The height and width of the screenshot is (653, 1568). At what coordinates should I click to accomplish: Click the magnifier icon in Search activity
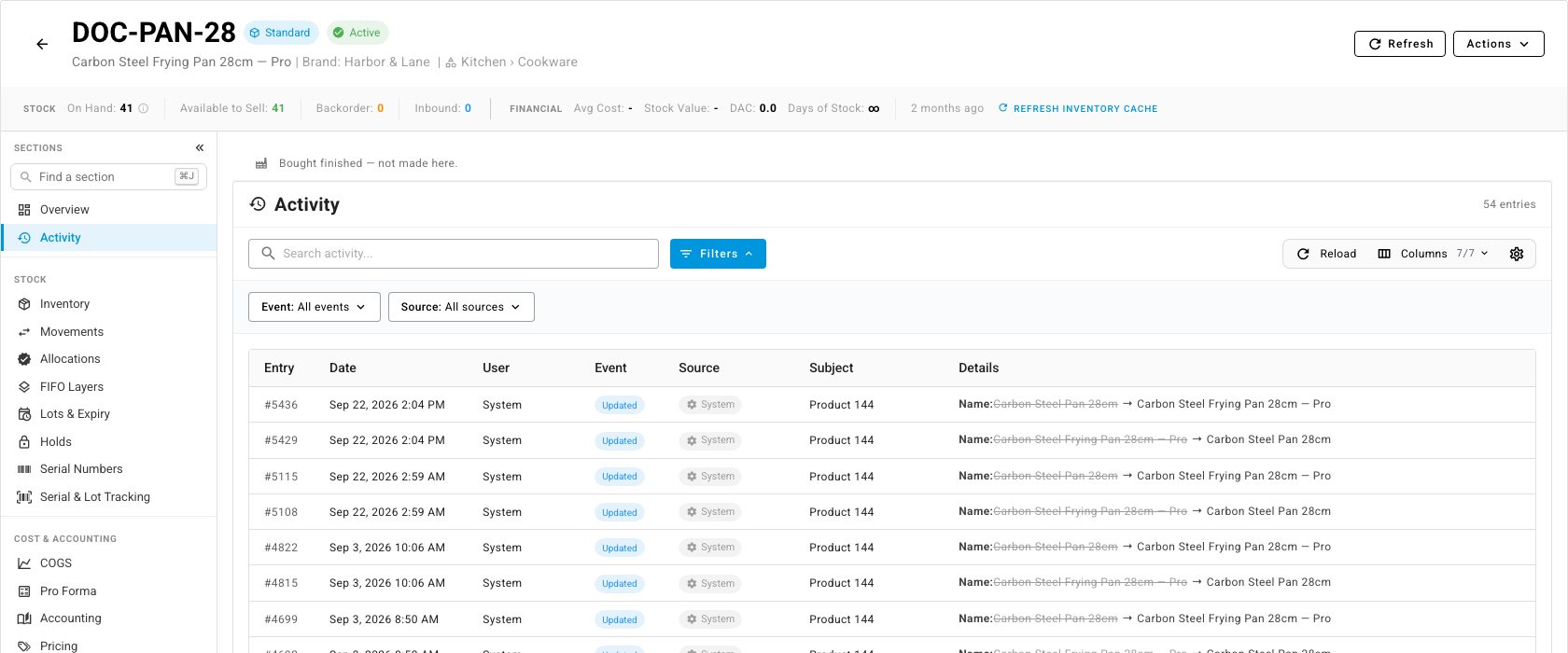[x=268, y=254]
